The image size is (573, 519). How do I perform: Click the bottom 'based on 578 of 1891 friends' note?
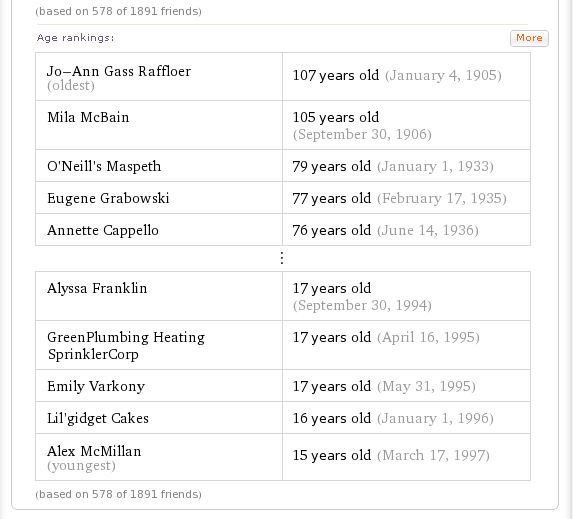(x=118, y=494)
